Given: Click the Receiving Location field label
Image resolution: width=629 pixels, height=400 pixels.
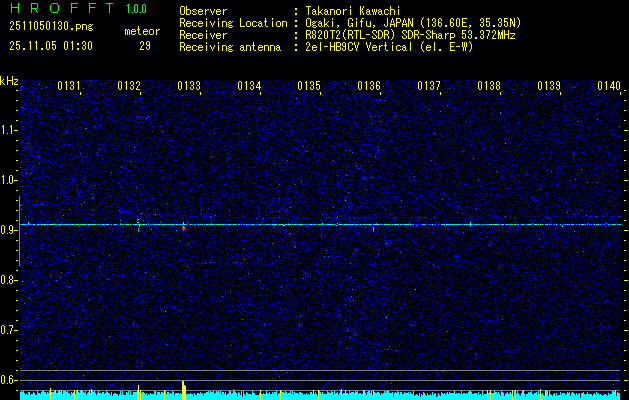Looking at the screenshot, I should coord(233,23).
